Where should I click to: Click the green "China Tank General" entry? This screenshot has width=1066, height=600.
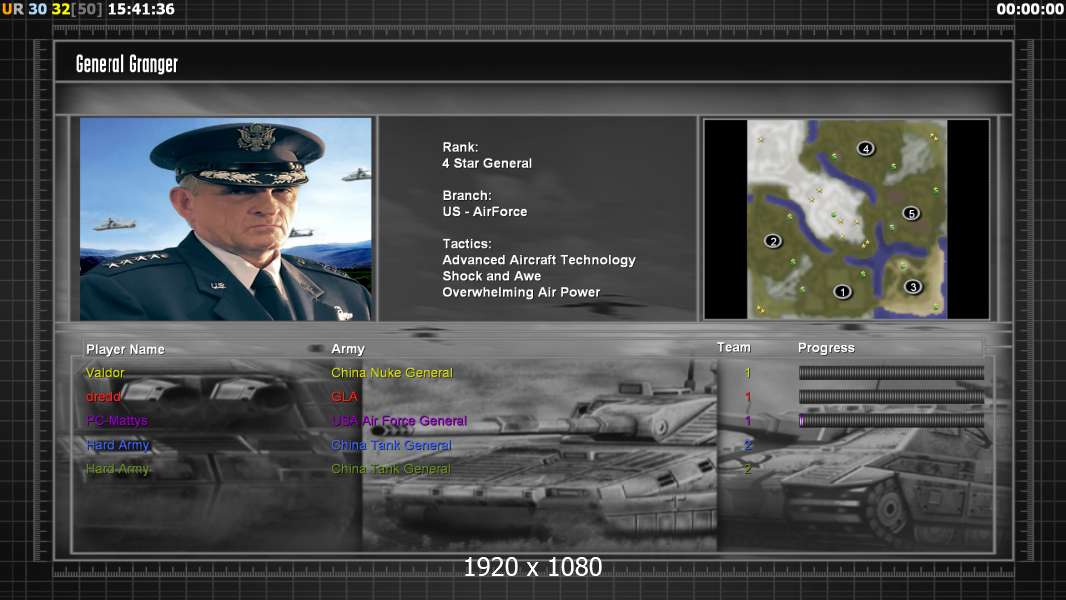391,469
